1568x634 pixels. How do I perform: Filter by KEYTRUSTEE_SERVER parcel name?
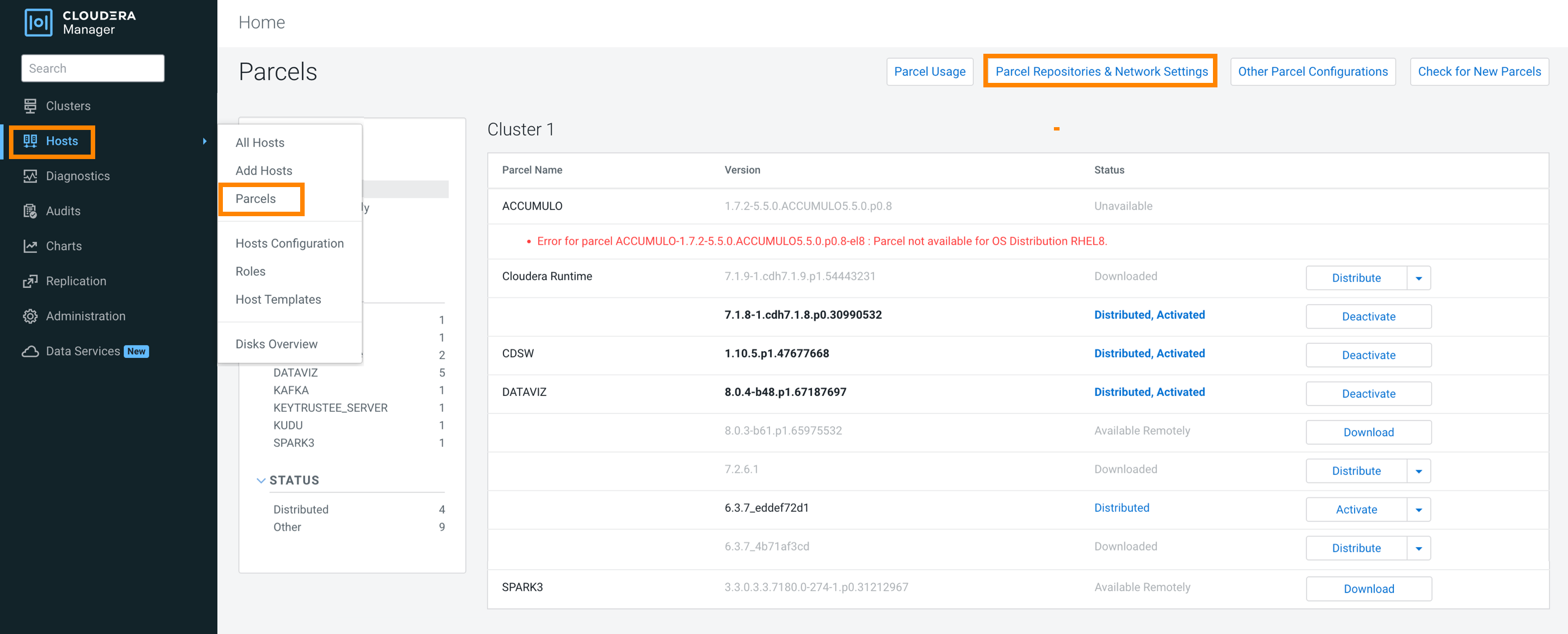pos(330,408)
